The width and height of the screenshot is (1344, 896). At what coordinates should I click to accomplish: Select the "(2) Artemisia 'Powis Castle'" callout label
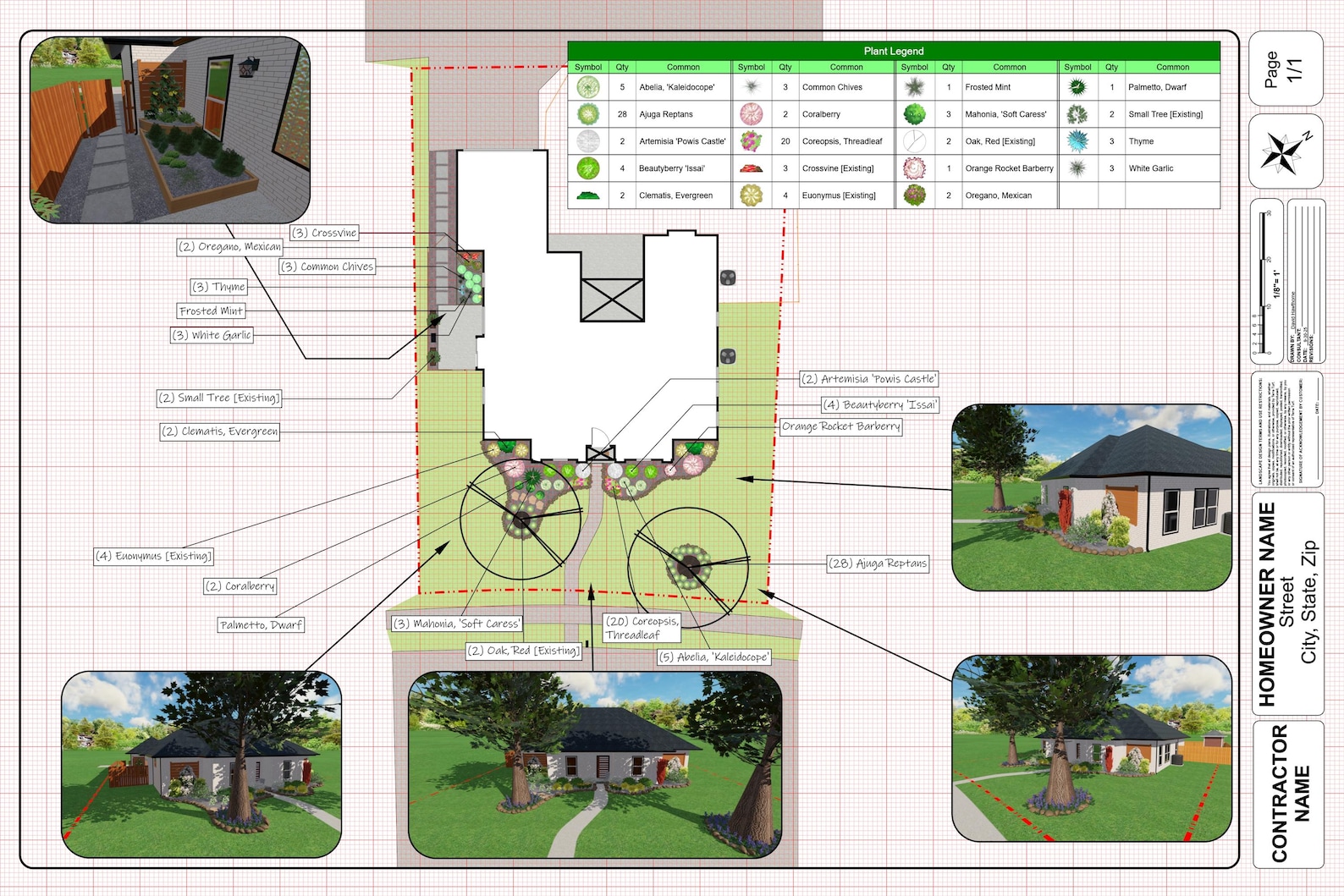(869, 379)
